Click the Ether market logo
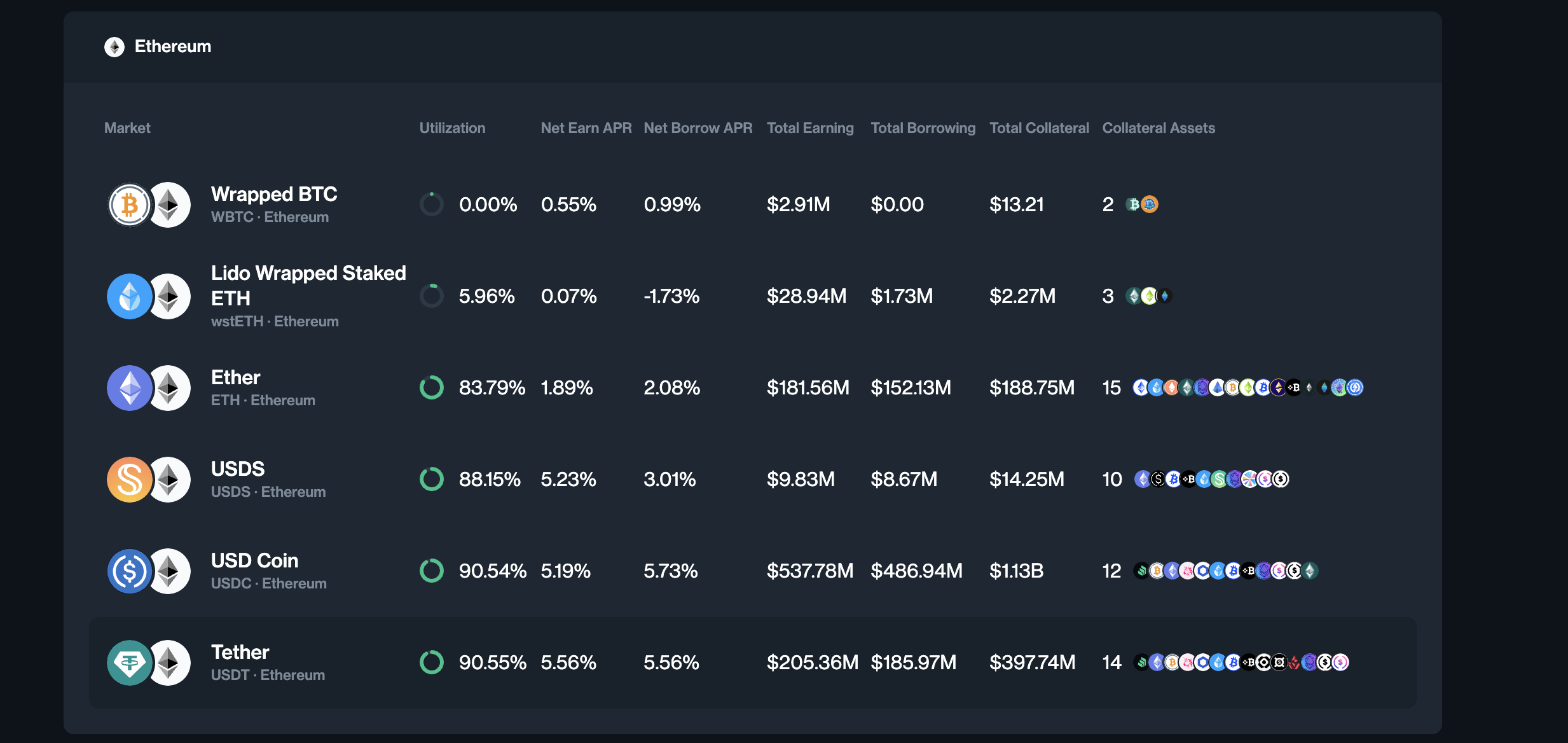Image resolution: width=1568 pixels, height=743 pixels. tap(130, 387)
